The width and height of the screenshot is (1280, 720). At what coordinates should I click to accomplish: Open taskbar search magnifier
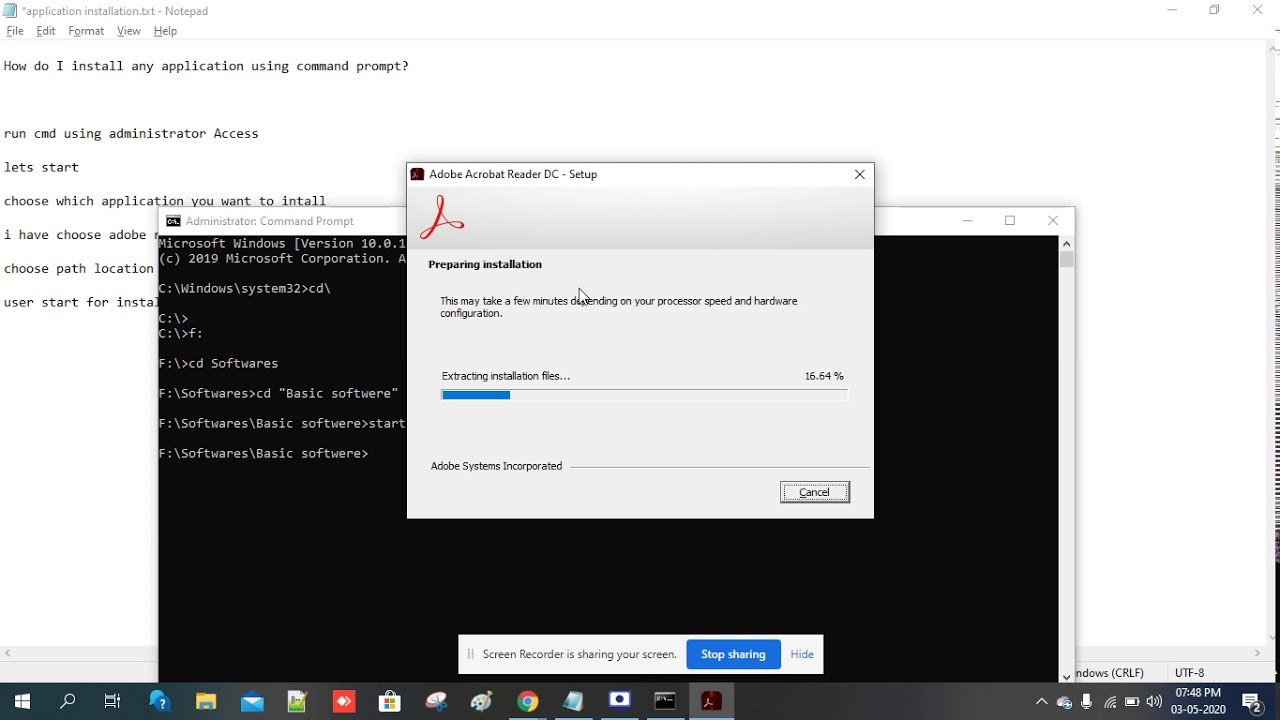point(68,701)
